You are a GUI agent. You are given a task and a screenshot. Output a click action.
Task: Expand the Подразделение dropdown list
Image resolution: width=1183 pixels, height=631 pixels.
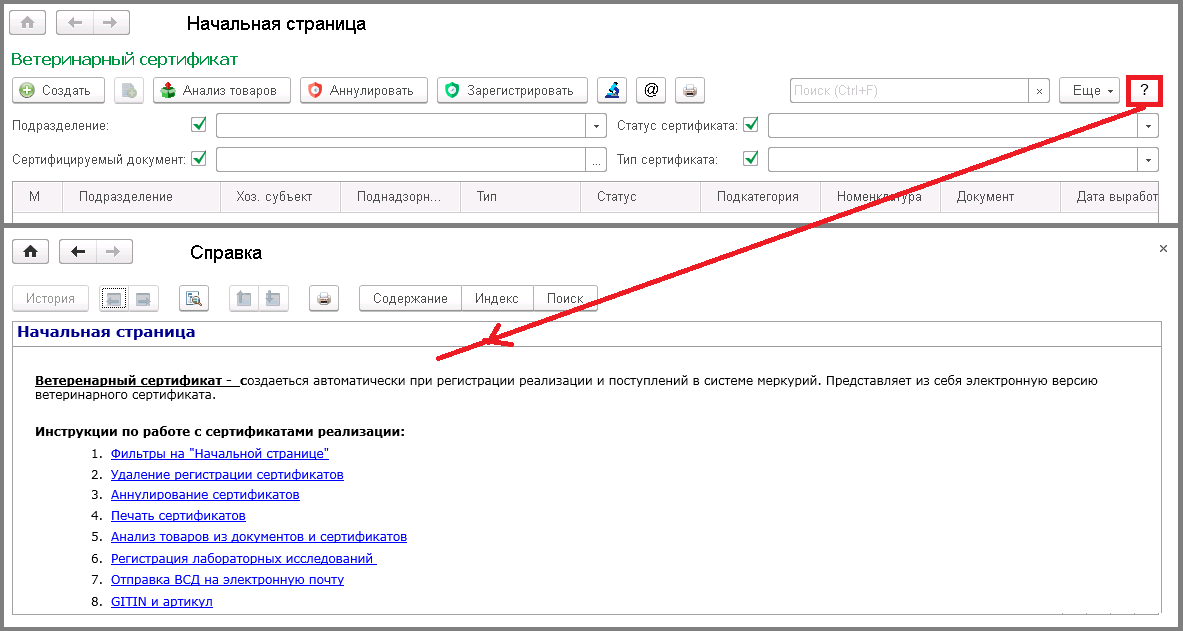[597, 126]
